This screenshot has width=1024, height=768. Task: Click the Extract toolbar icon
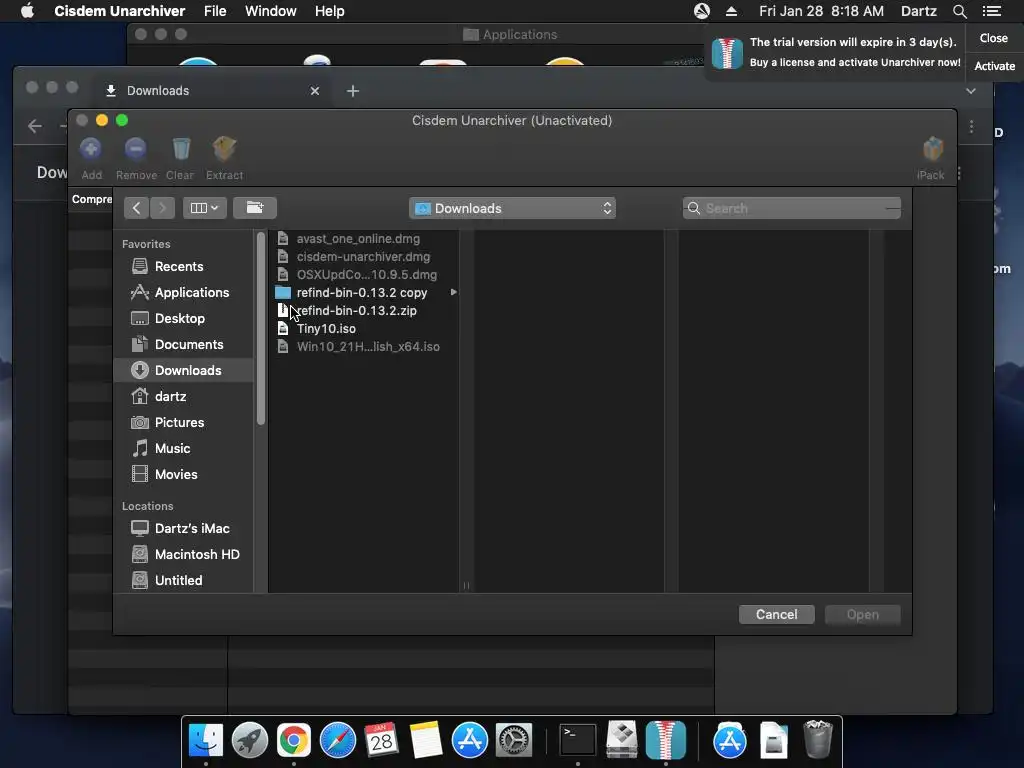point(224,150)
